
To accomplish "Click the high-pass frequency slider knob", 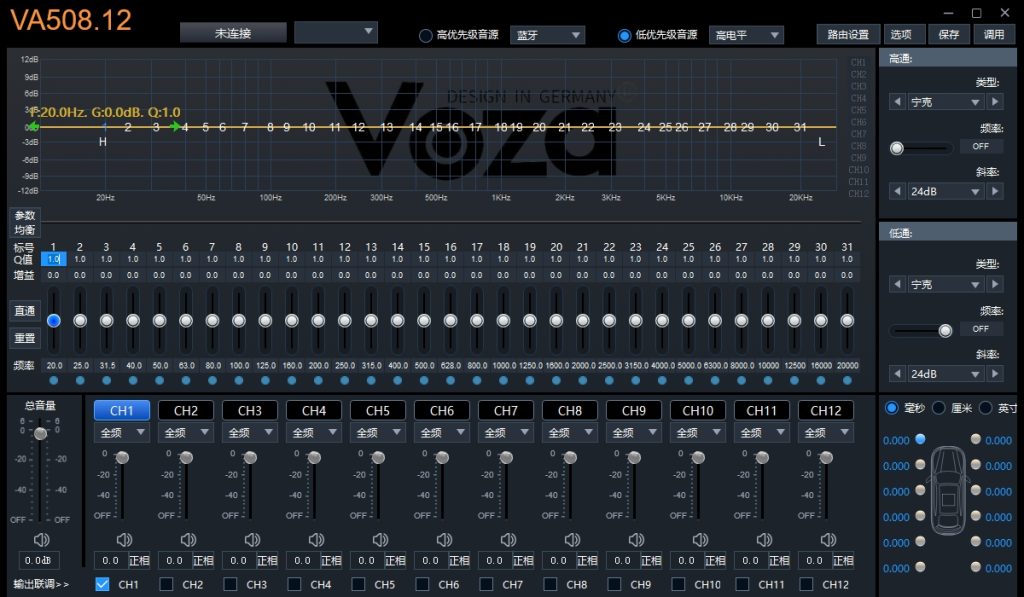I will [897, 148].
